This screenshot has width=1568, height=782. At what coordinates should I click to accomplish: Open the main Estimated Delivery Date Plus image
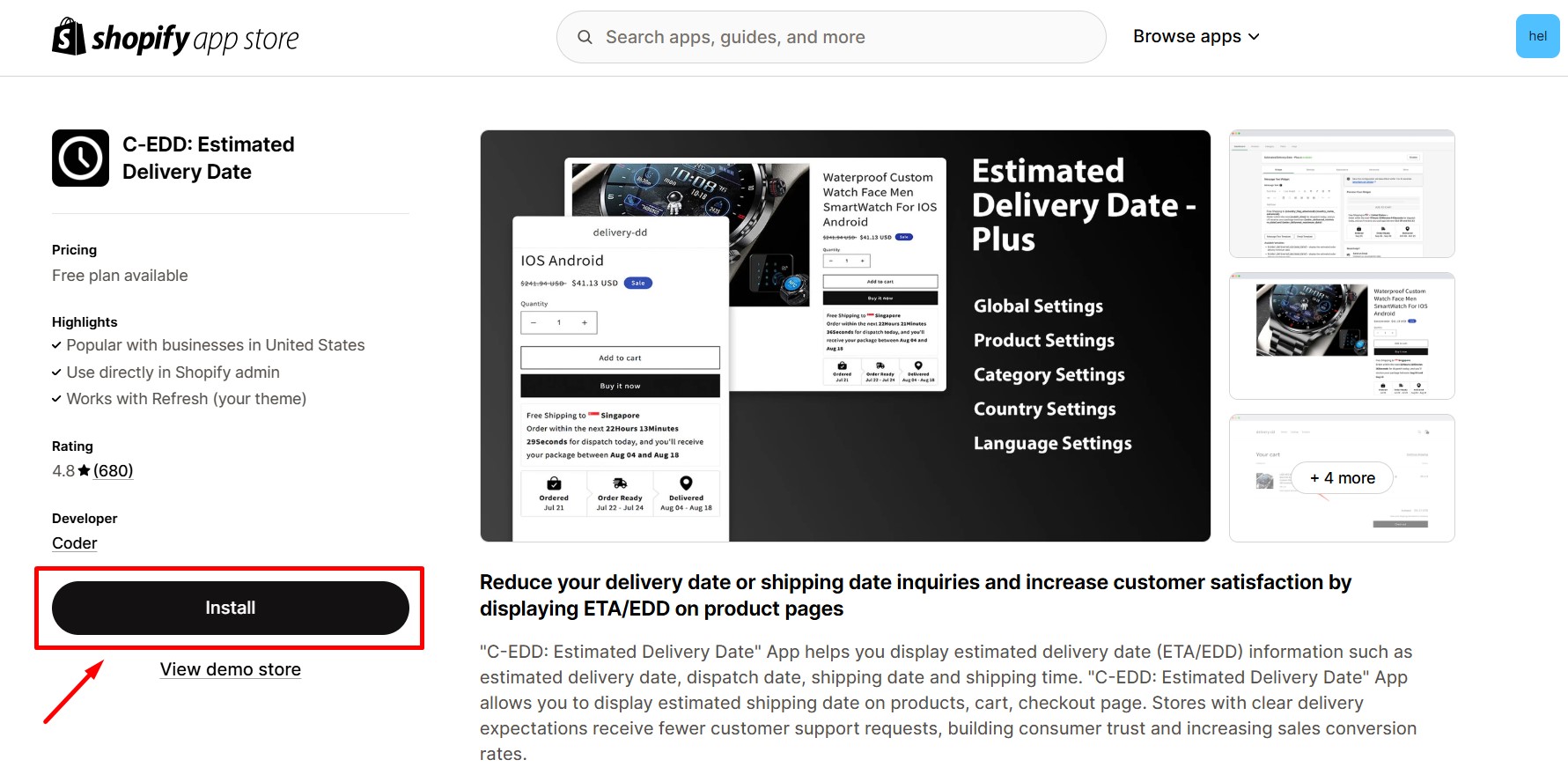coord(845,336)
